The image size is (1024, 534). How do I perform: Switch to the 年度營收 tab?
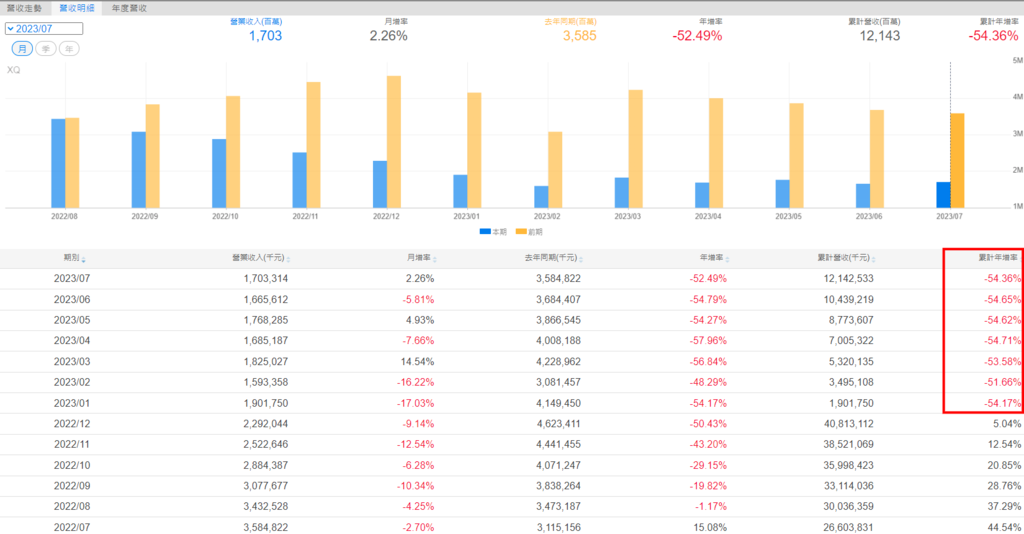pos(129,8)
